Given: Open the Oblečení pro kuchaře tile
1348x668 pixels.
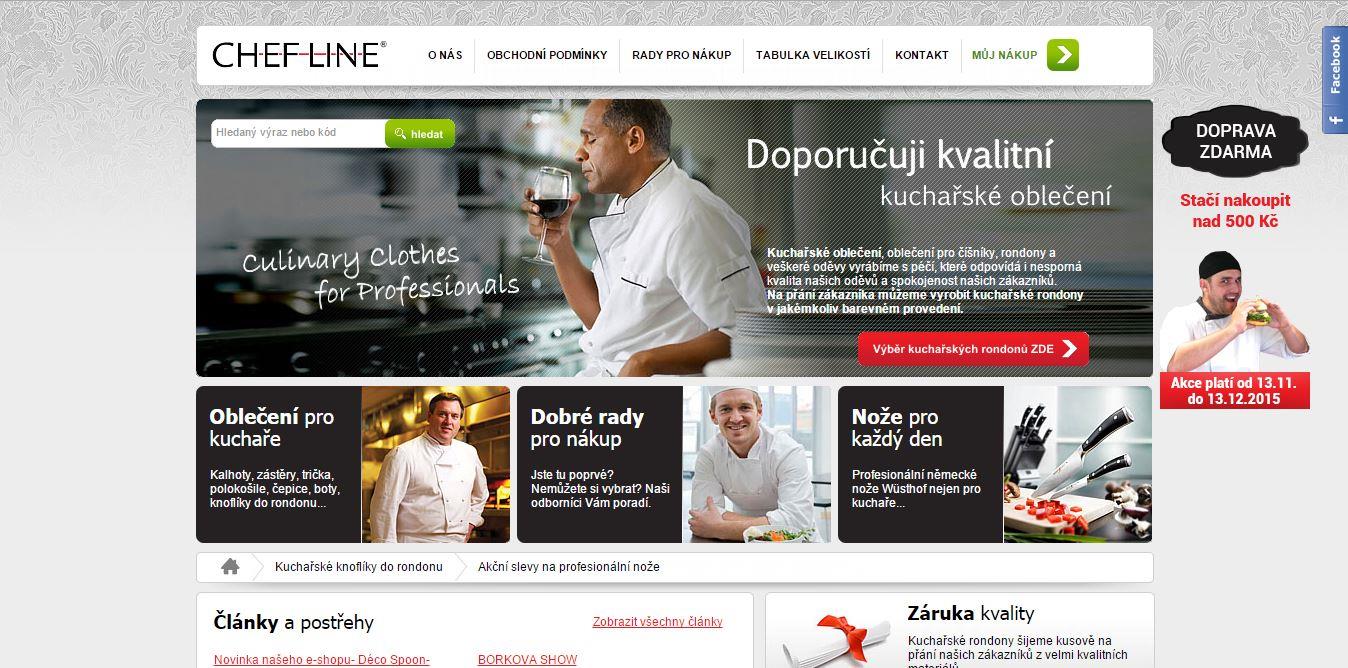Looking at the screenshot, I should pos(353,464).
